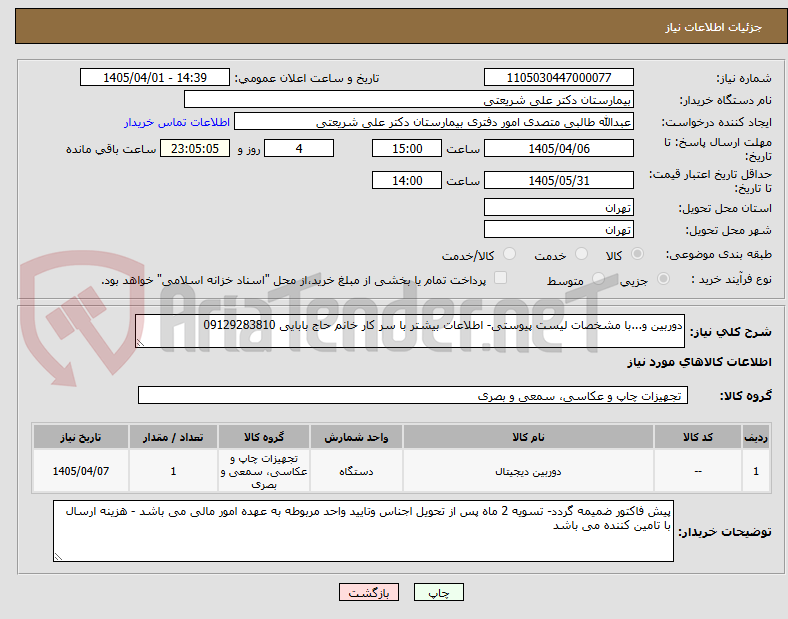Open اطلاعات تماس خریدار link
Image resolution: width=788 pixels, height=619 pixels.
pyautogui.click(x=177, y=122)
